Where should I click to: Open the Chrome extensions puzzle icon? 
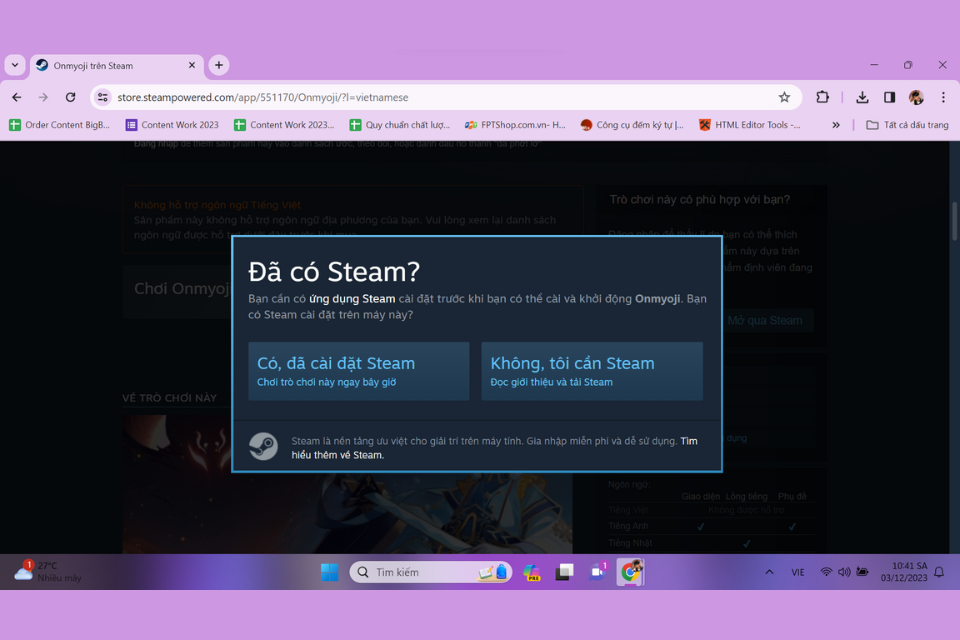[x=822, y=97]
